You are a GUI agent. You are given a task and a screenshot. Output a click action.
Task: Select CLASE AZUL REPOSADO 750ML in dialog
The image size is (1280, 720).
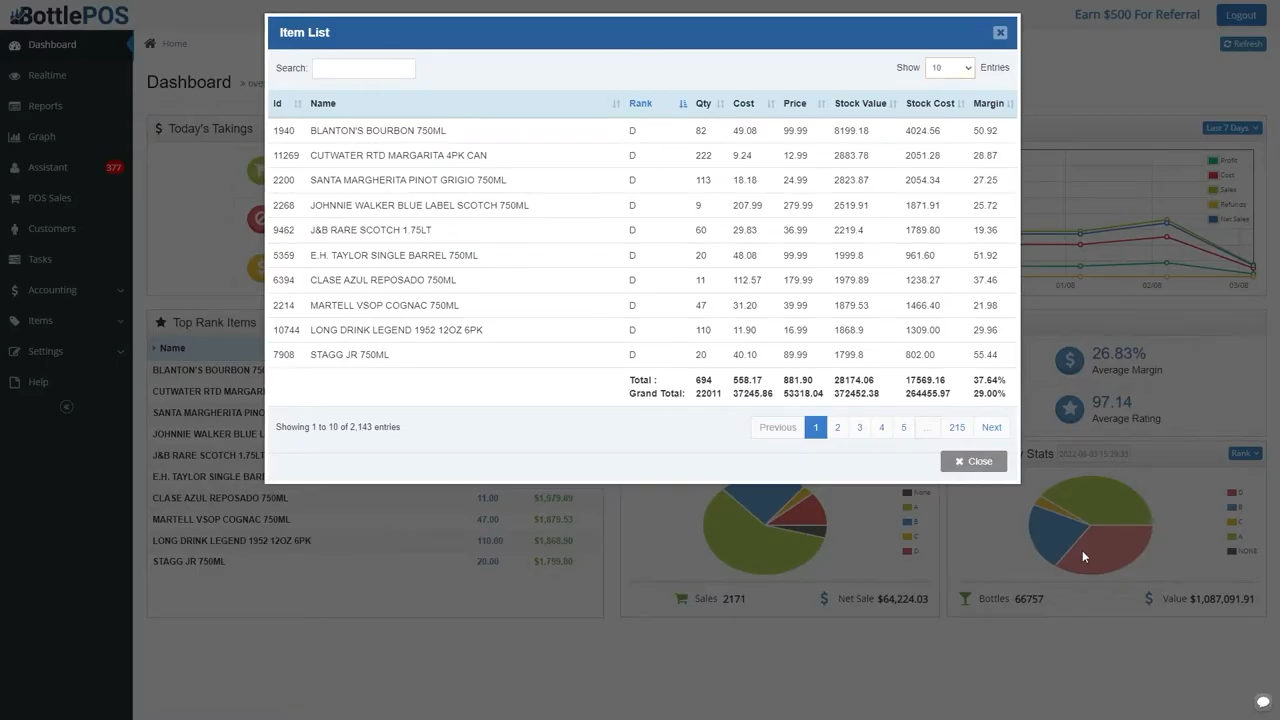pos(642,280)
